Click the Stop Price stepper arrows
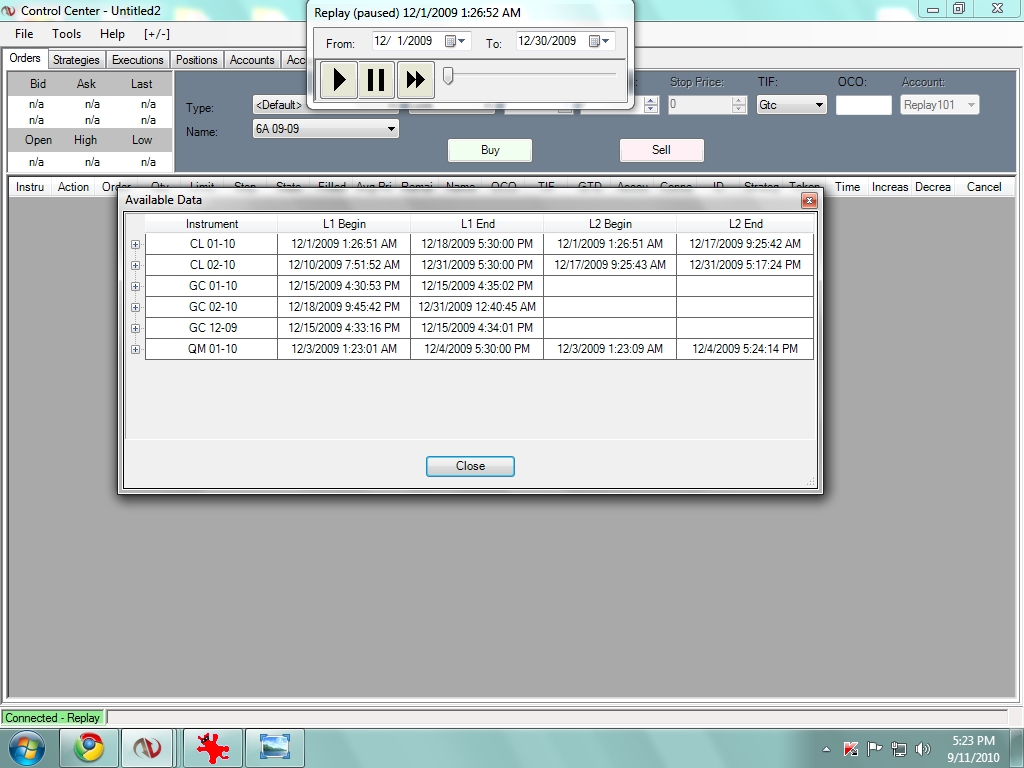The height and width of the screenshot is (768, 1024). 739,105
